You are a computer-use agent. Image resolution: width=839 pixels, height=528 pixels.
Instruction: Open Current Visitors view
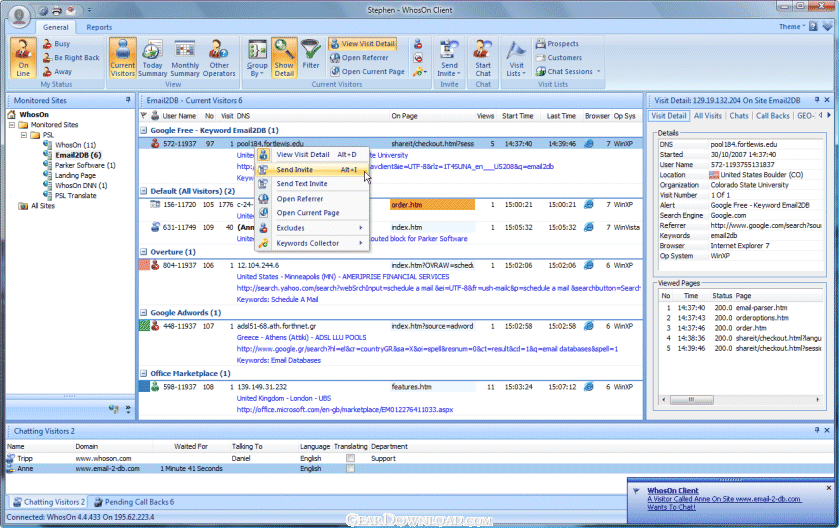(x=123, y=58)
